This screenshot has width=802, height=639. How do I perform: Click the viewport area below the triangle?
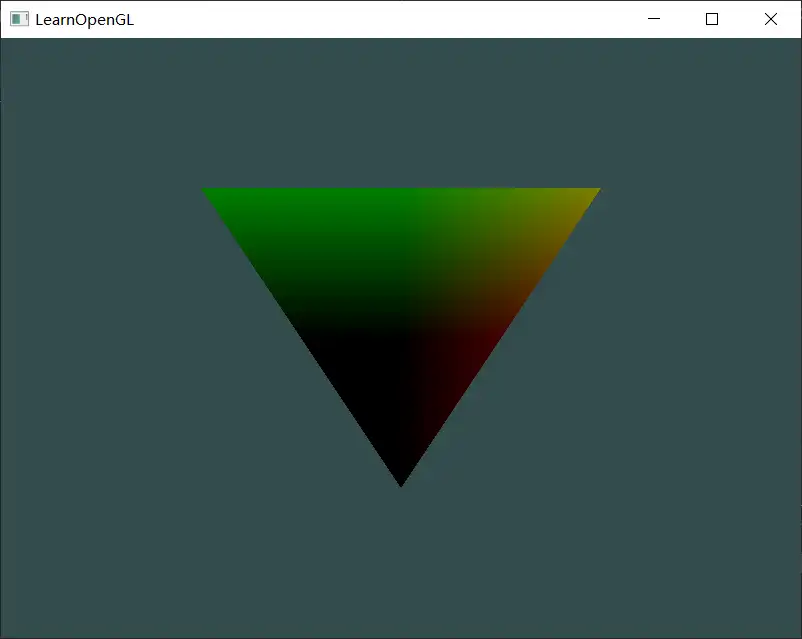[400, 560]
